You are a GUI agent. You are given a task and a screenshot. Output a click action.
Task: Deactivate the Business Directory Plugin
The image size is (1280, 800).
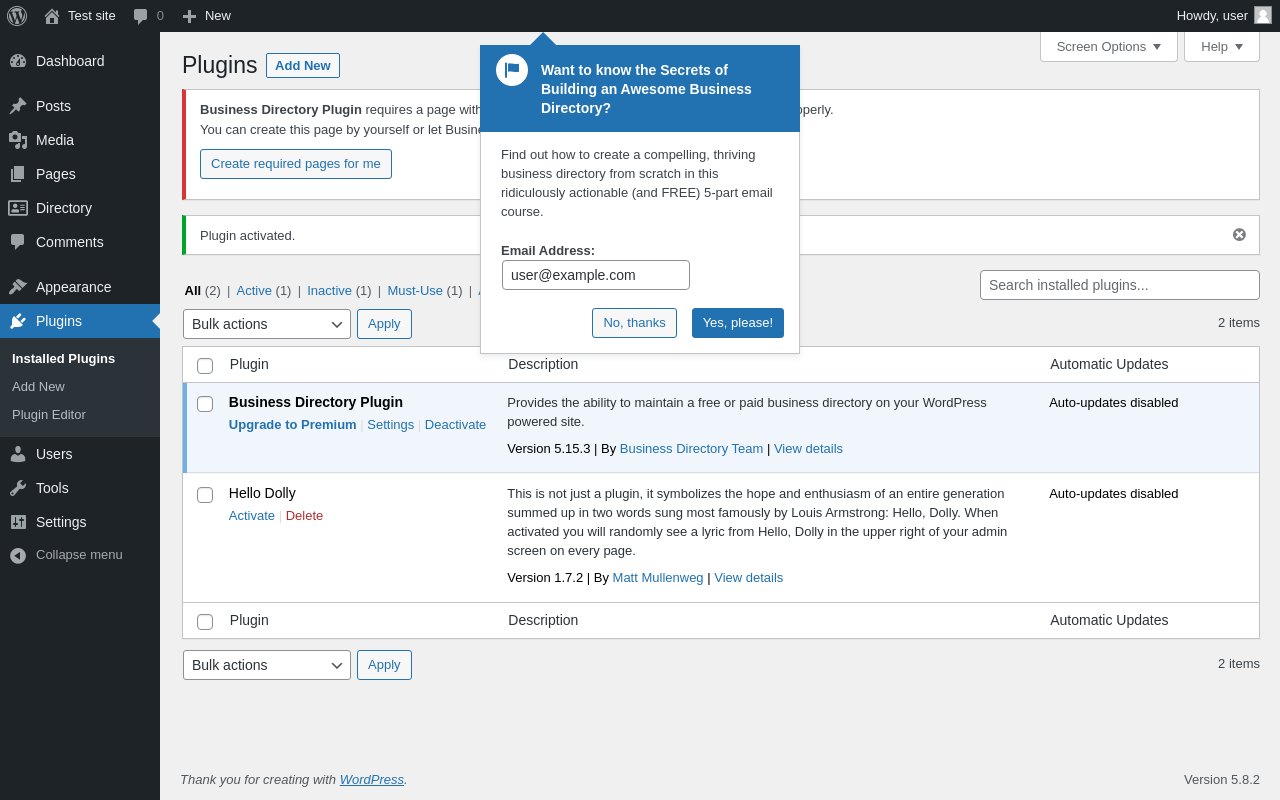click(x=455, y=425)
